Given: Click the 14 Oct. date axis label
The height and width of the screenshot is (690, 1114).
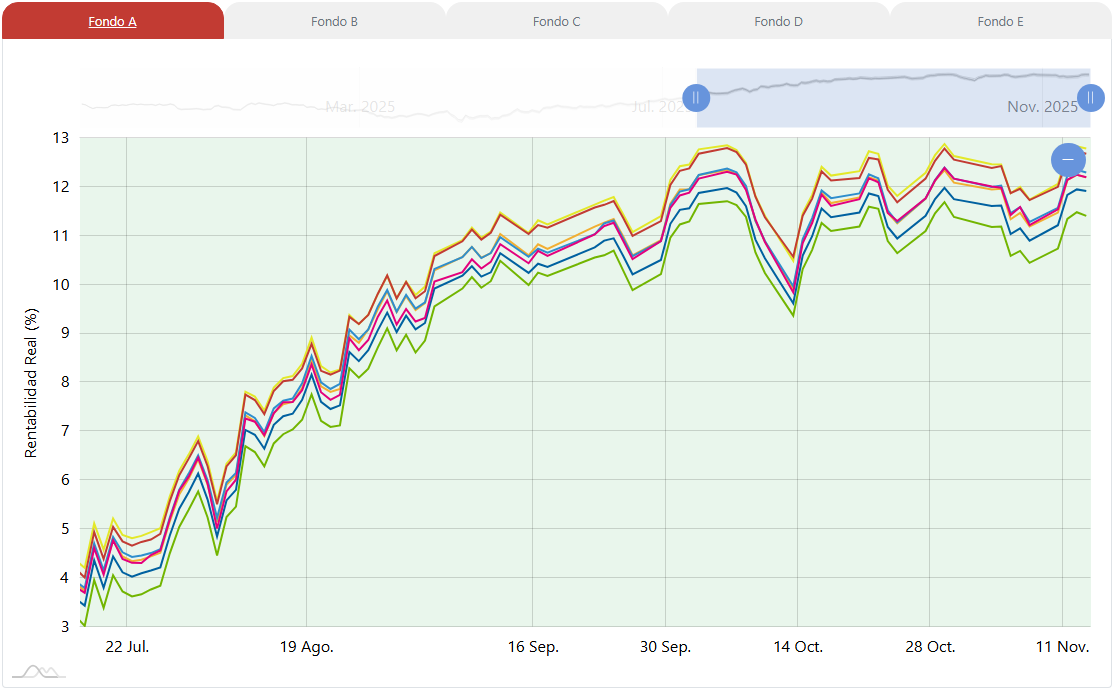Looking at the screenshot, I should tap(797, 647).
